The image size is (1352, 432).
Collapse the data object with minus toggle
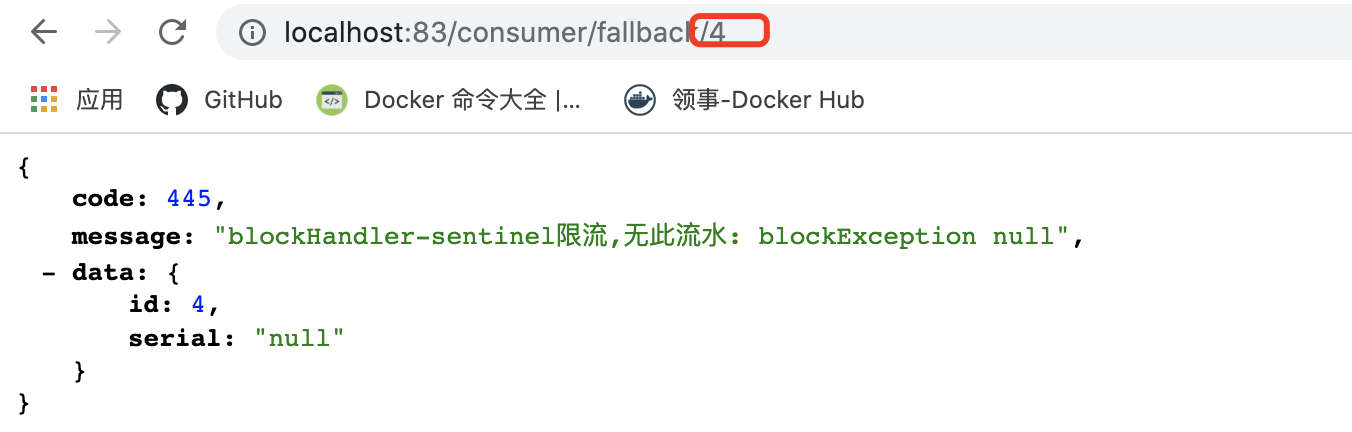[x=48, y=271]
